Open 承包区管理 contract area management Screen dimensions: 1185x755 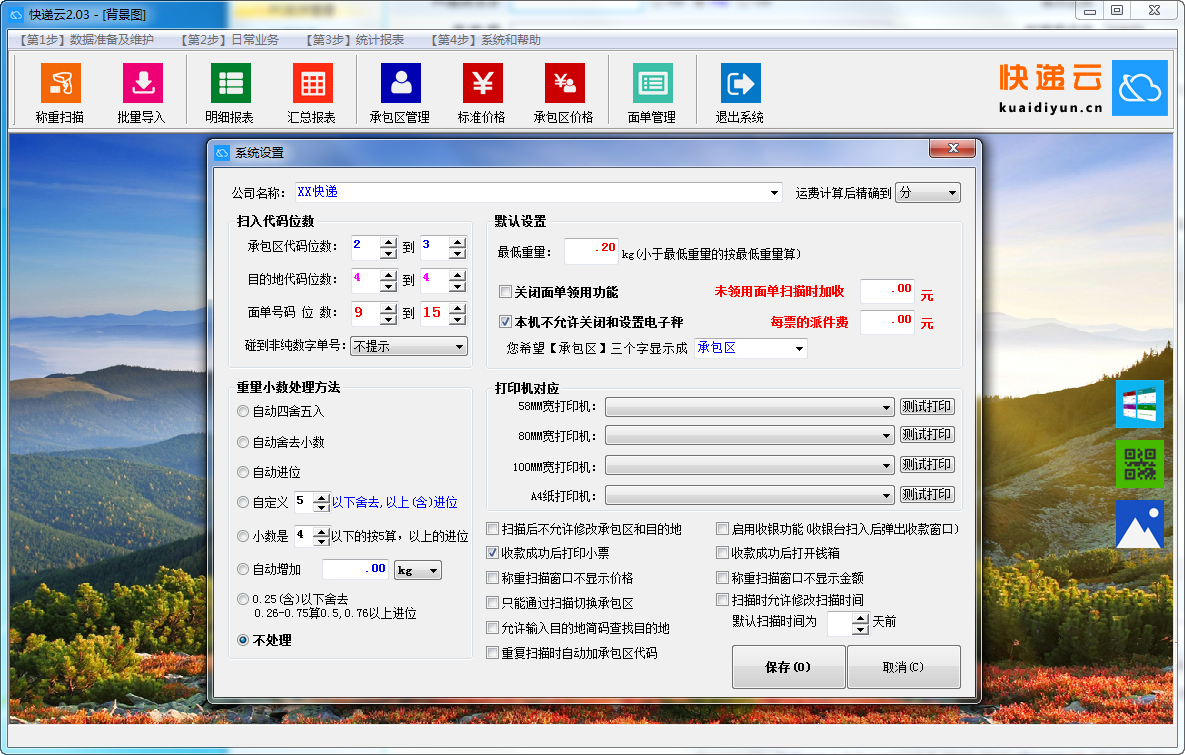400,84
